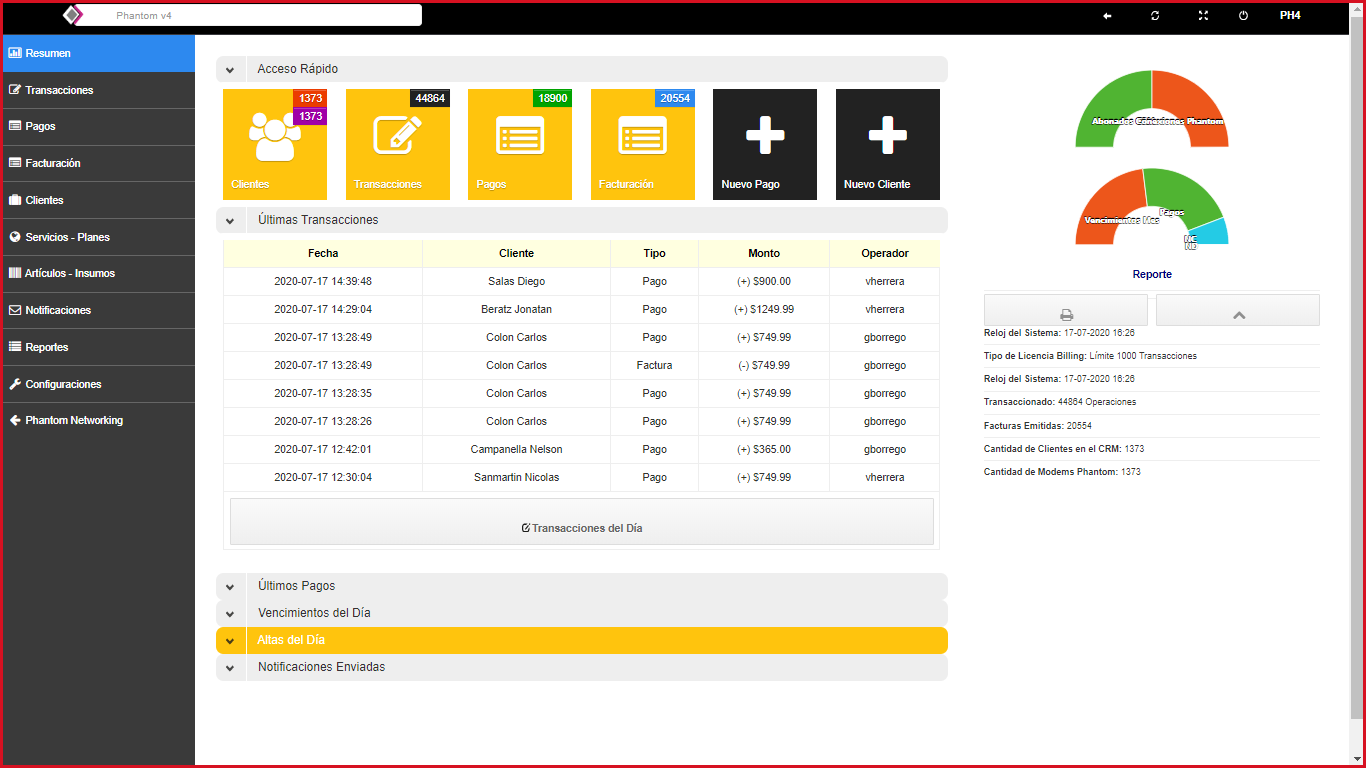Collapse the Acceso Rápido section
The image size is (1366, 768).
(230, 70)
